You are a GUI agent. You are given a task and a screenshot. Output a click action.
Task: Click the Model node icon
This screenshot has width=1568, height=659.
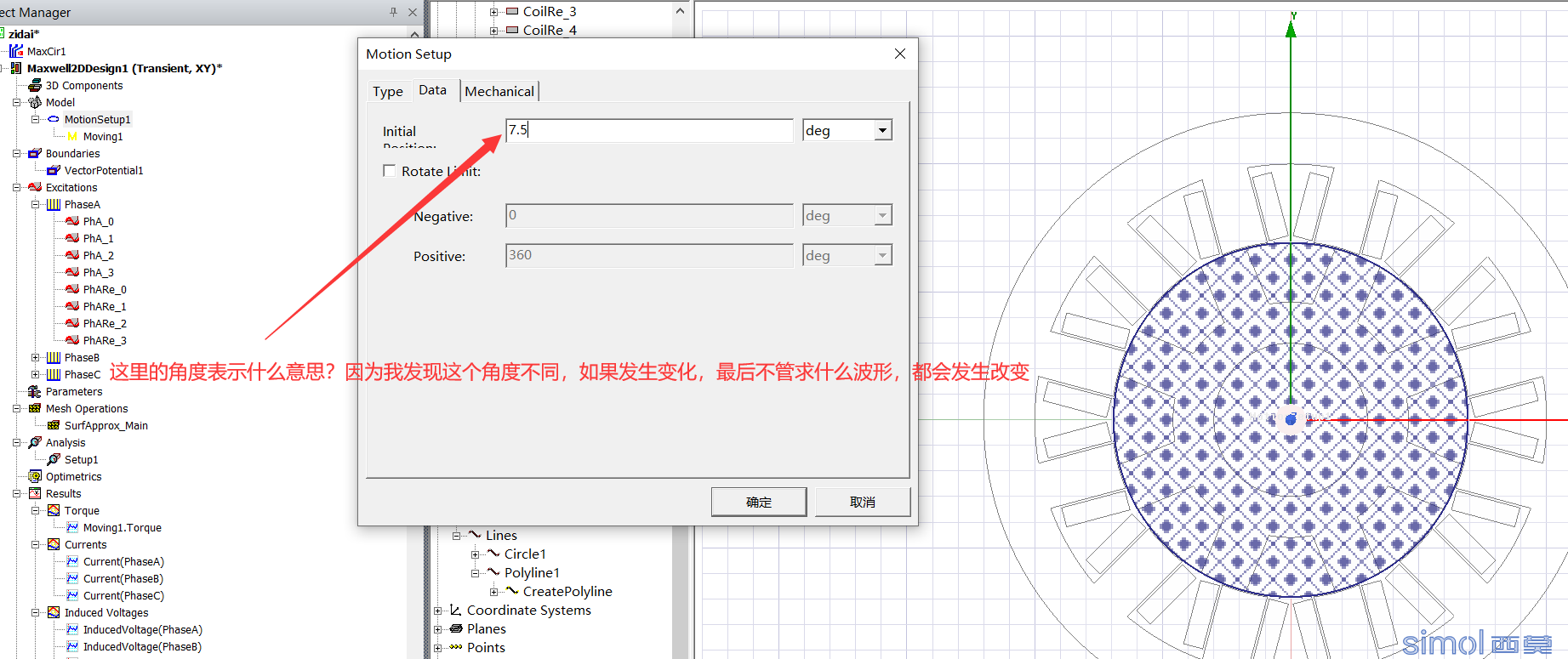[x=35, y=102]
